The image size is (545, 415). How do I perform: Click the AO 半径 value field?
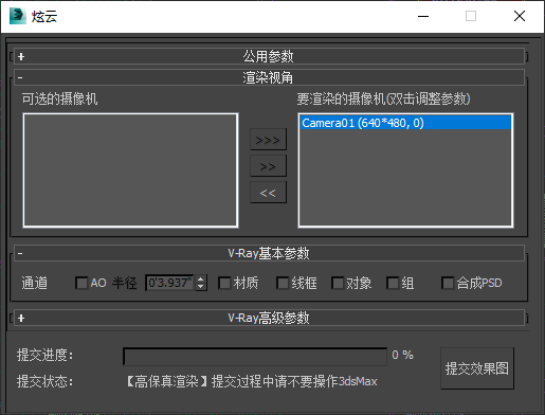coord(170,283)
